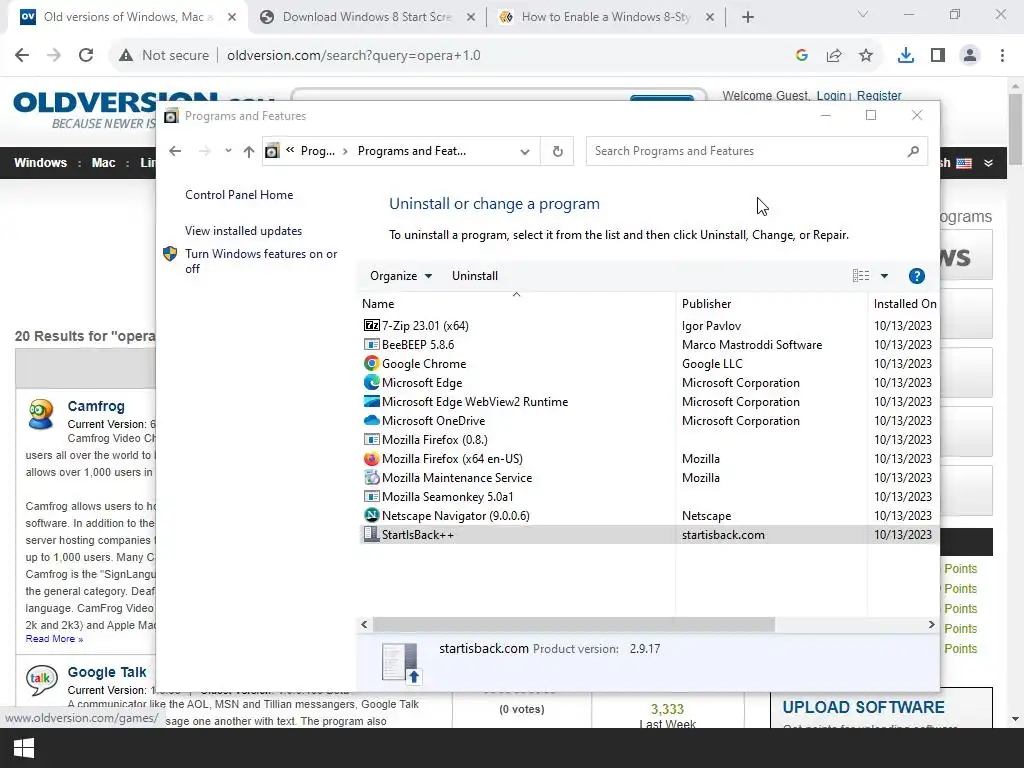Select the Old versions of Windows tab
This screenshot has height=768, width=1024.
[x=128, y=17]
